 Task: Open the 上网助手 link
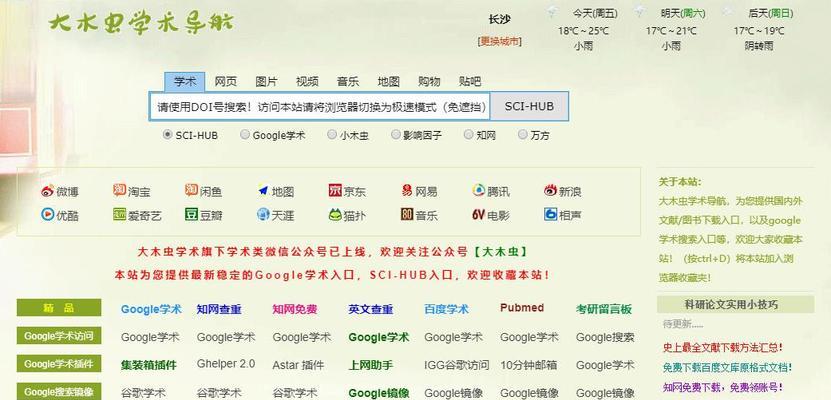click(371, 365)
